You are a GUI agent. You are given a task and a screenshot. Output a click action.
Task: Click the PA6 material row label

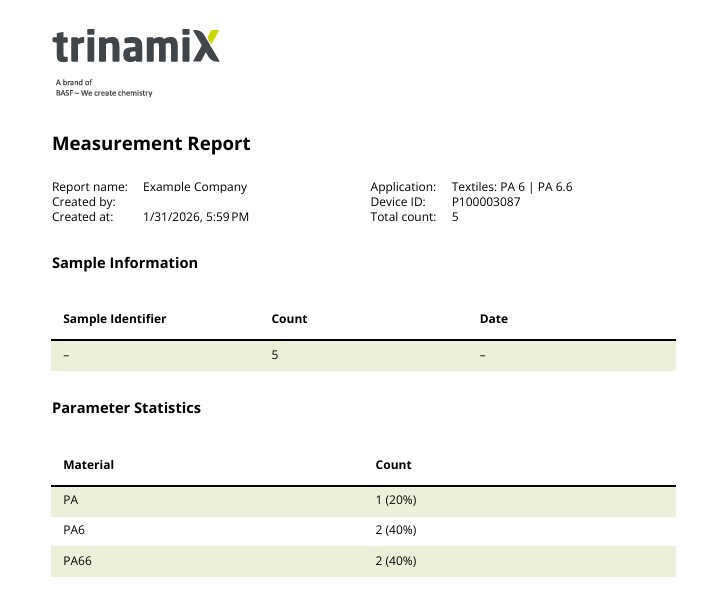(74, 530)
